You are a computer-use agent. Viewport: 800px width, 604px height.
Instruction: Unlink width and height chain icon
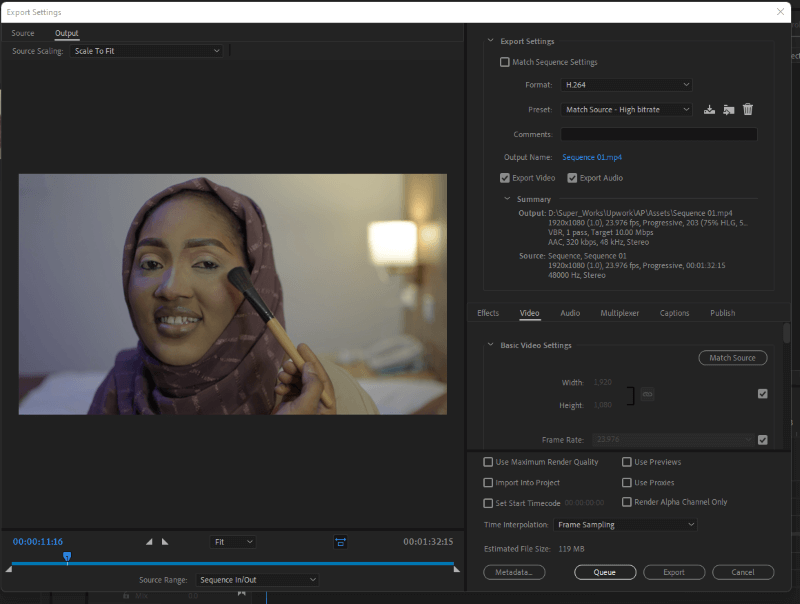tap(647, 394)
